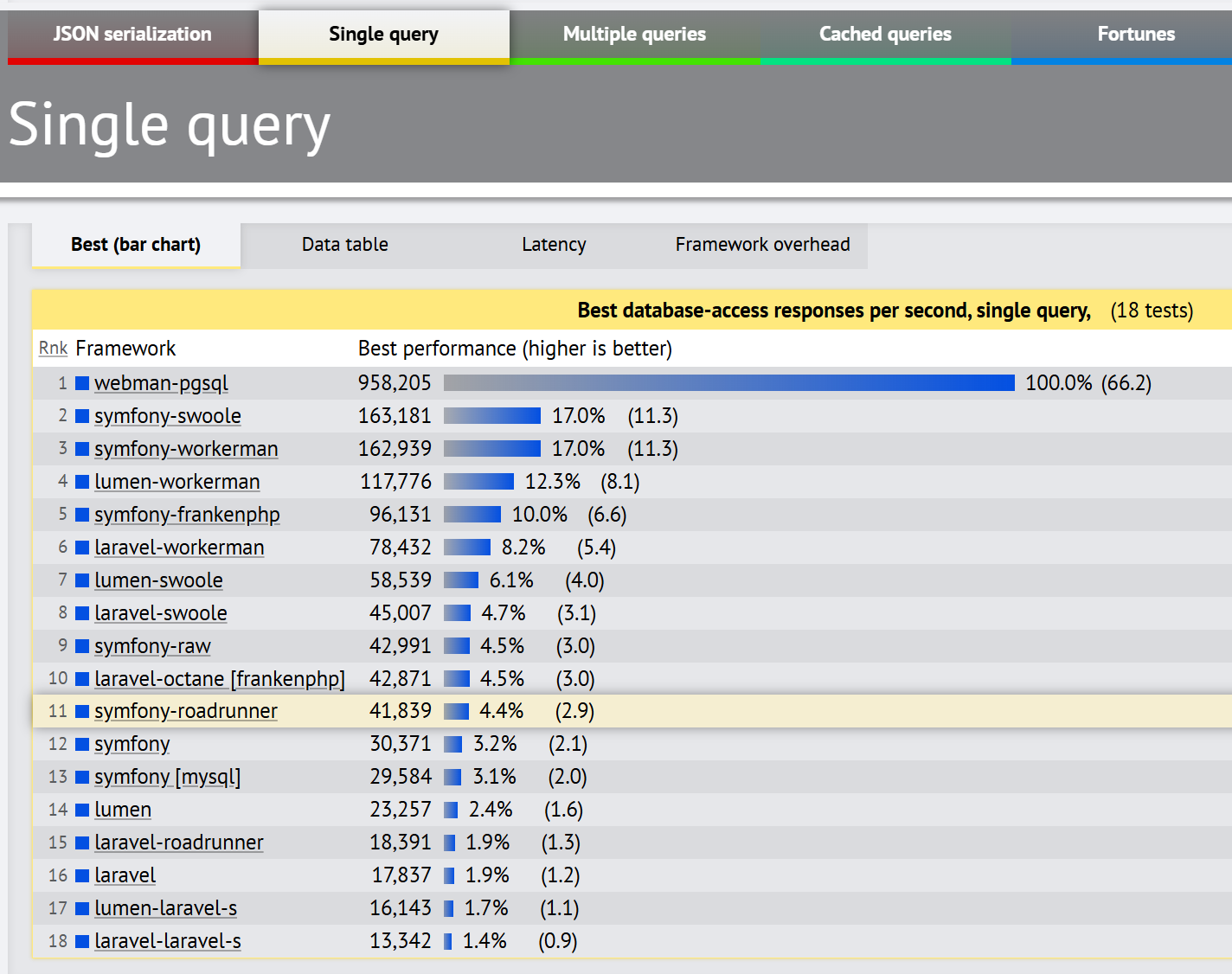
Task: Click the Rnk column header
Action: coord(53,349)
